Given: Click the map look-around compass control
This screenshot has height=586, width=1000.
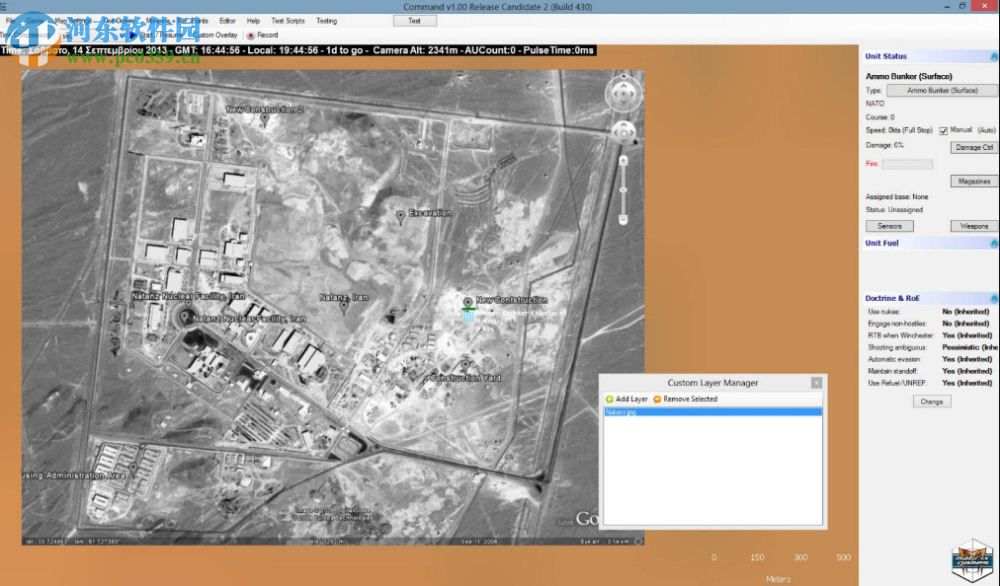Looking at the screenshot, I should (x=621, y=94).
